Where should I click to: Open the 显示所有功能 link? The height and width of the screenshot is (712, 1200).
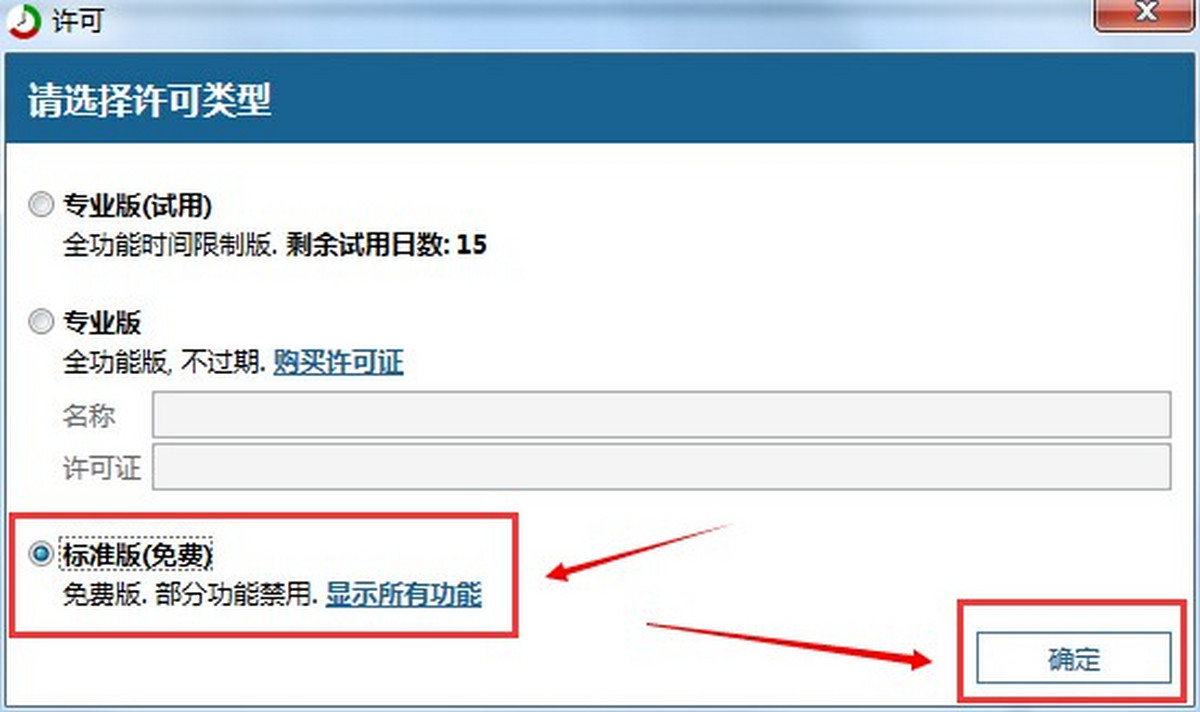point(404,595)
